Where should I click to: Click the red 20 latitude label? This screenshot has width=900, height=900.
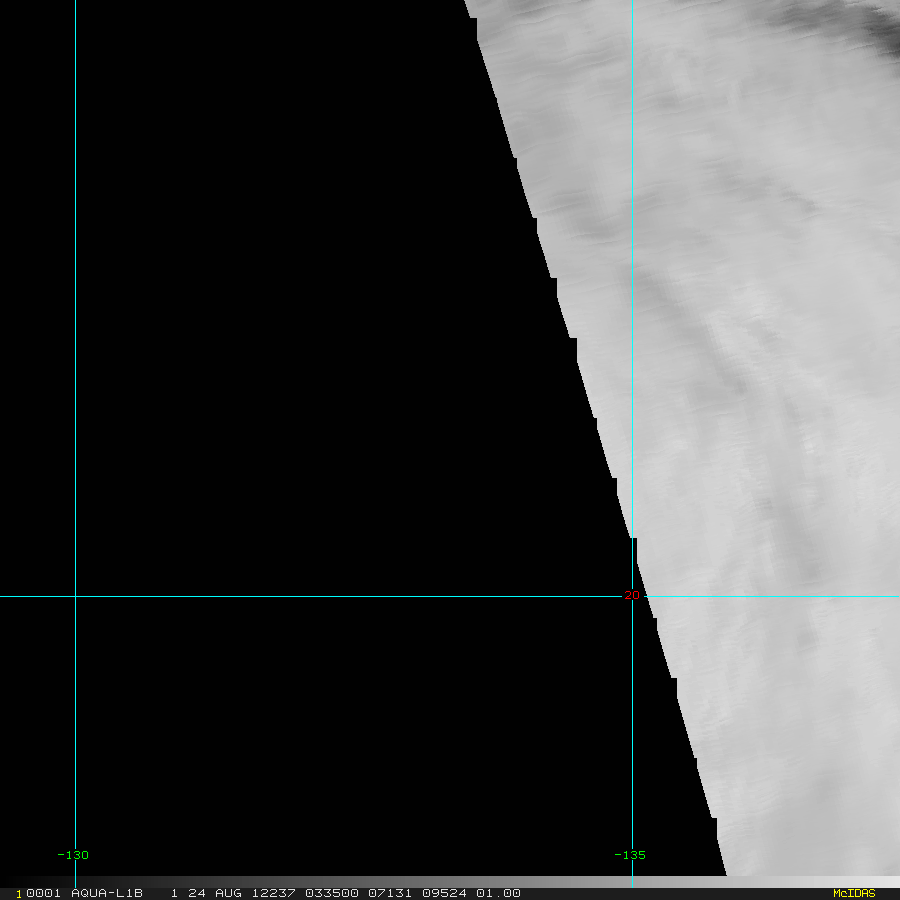tap(631, 596)
